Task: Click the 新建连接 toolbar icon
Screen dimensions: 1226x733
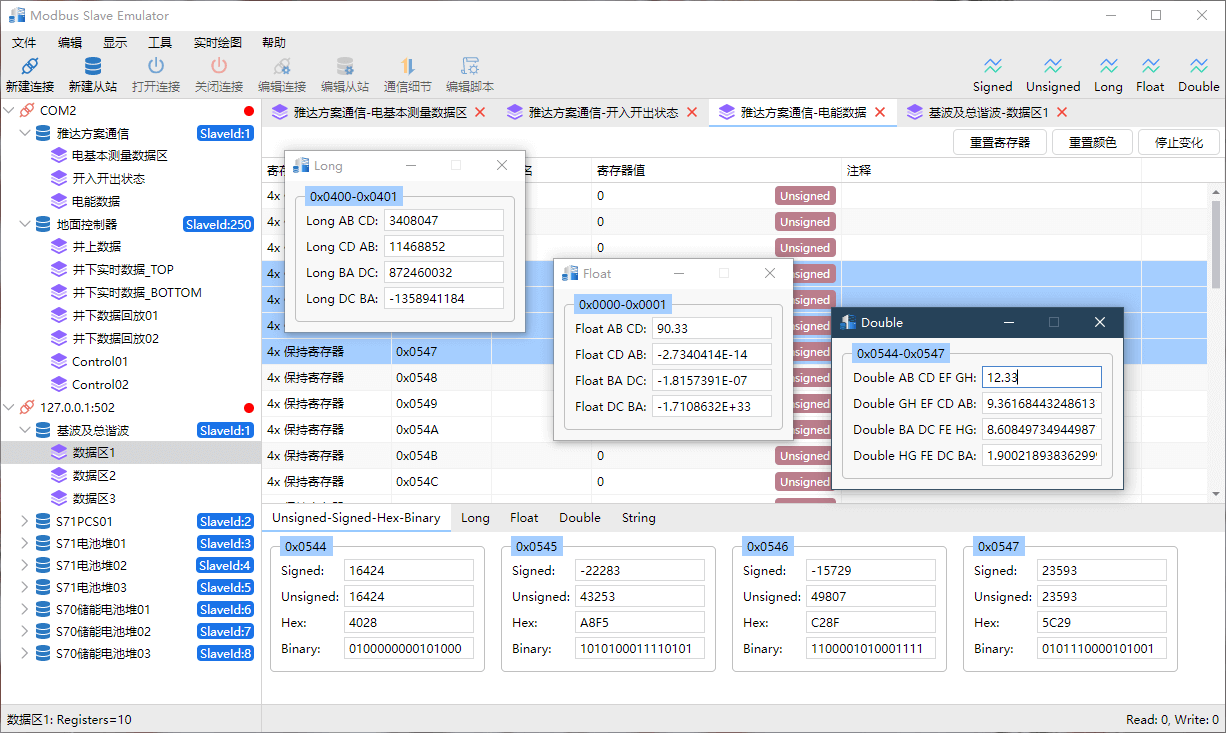Action: 29,67
